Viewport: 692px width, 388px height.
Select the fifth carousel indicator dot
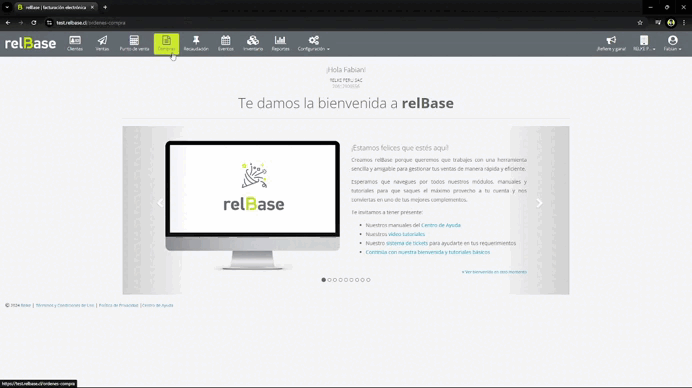point(346,280)
